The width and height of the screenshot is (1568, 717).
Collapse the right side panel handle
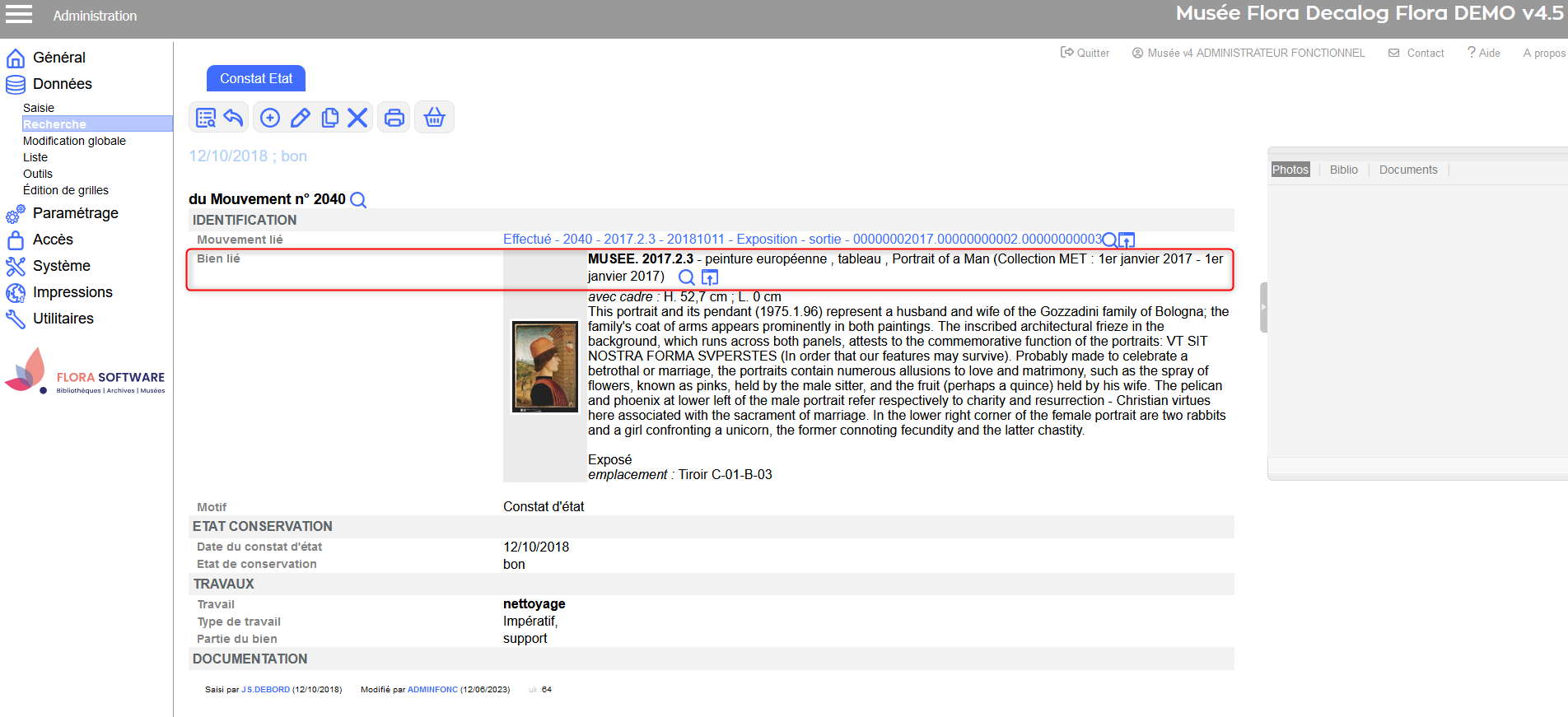1263,307
